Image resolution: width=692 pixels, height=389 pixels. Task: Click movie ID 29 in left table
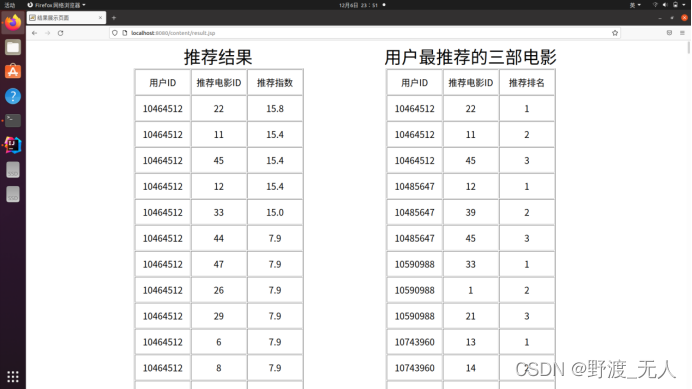coord(218,316)
